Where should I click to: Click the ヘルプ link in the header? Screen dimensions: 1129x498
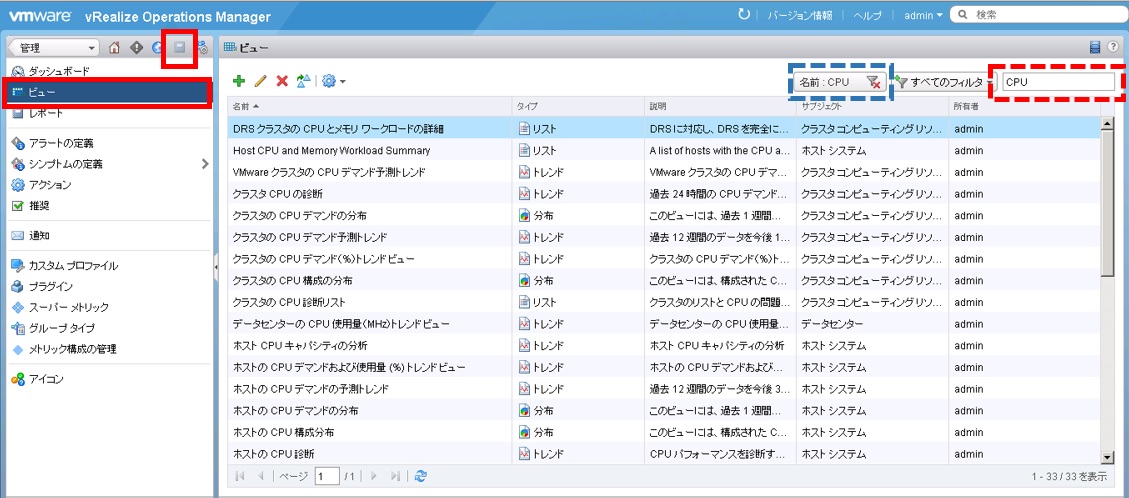point(868,15)
